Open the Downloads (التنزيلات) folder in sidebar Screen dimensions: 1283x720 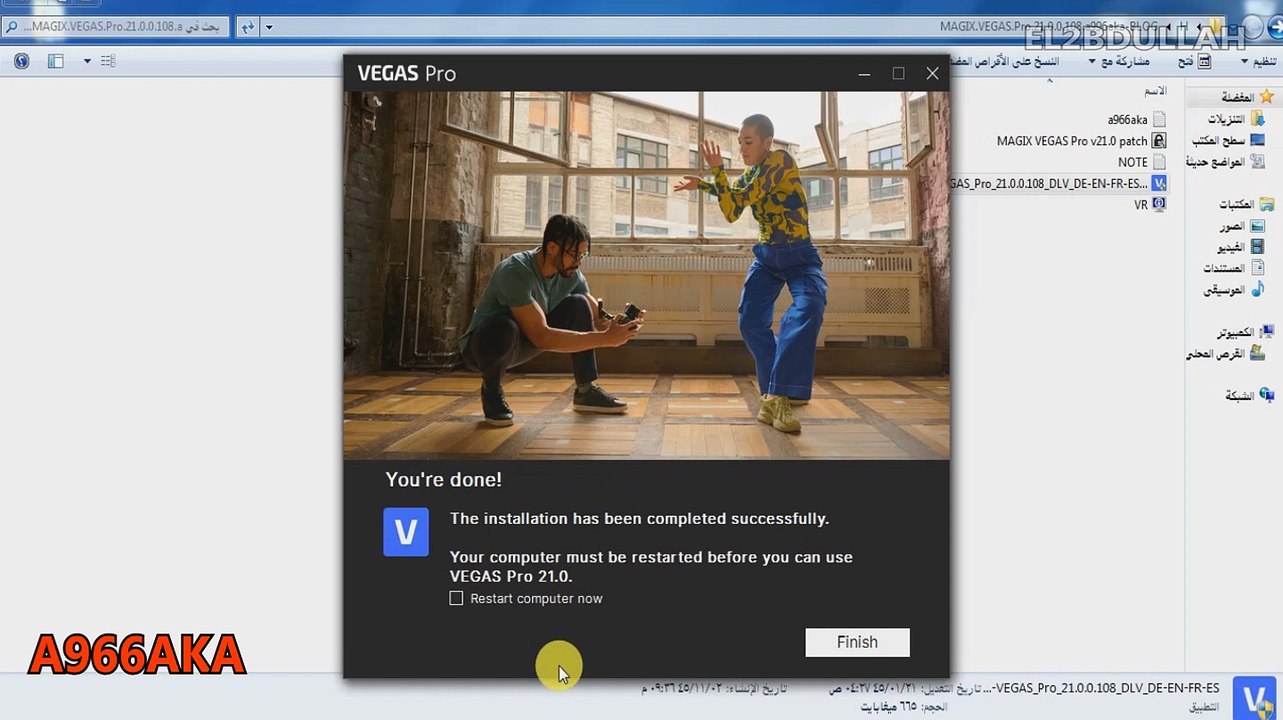[x=1235, y=119]
